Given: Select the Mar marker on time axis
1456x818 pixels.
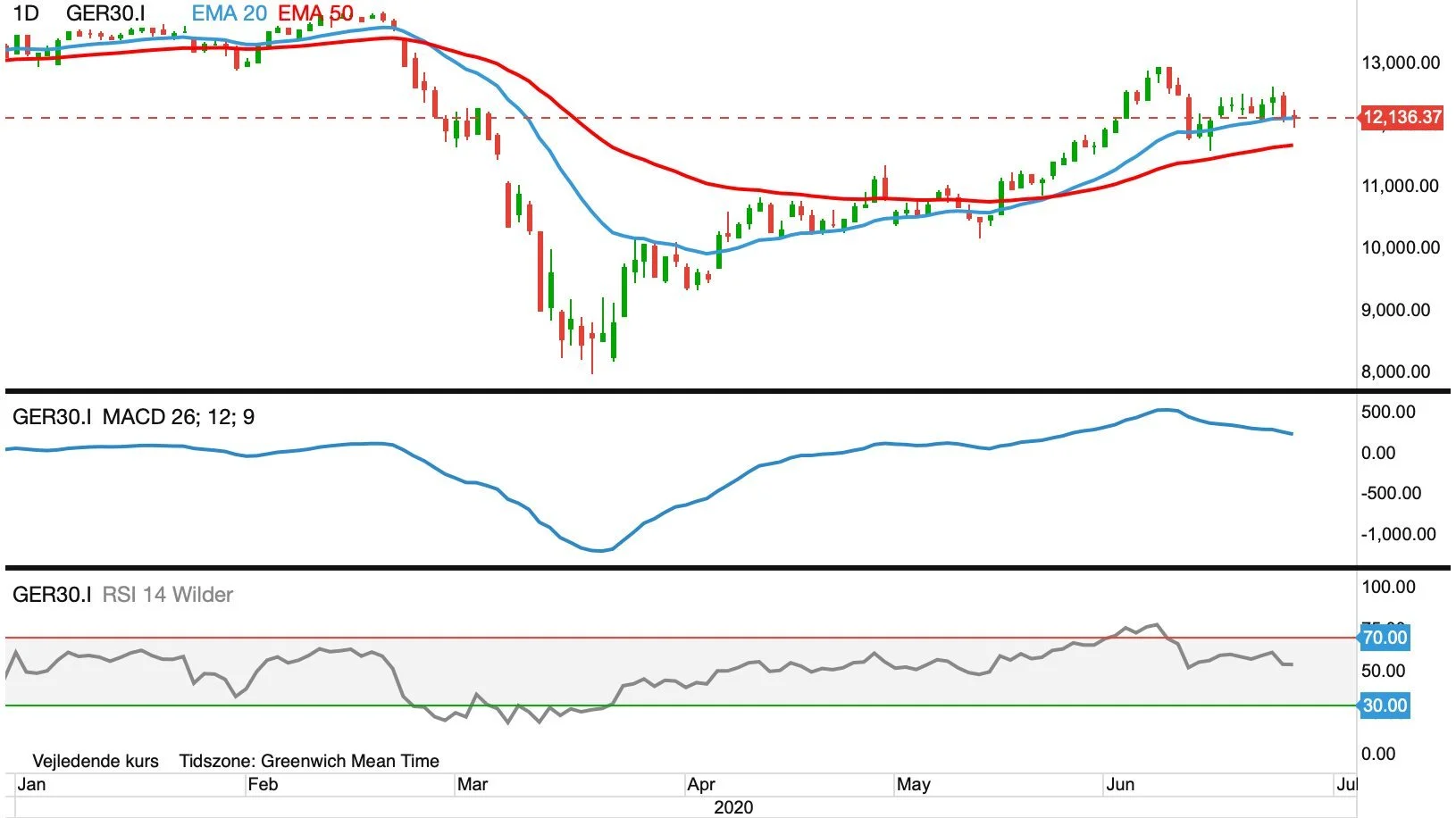Looking at the screenshot, I should (x=473, y=784).
